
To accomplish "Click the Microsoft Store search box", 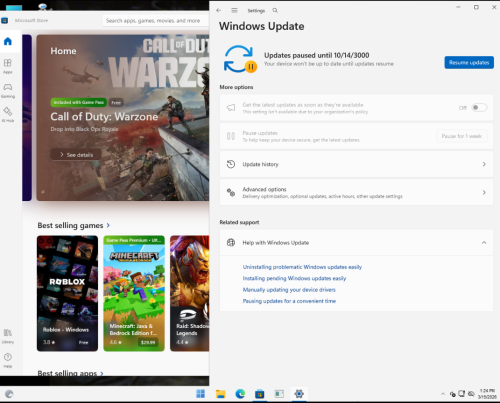I will 155,21.
